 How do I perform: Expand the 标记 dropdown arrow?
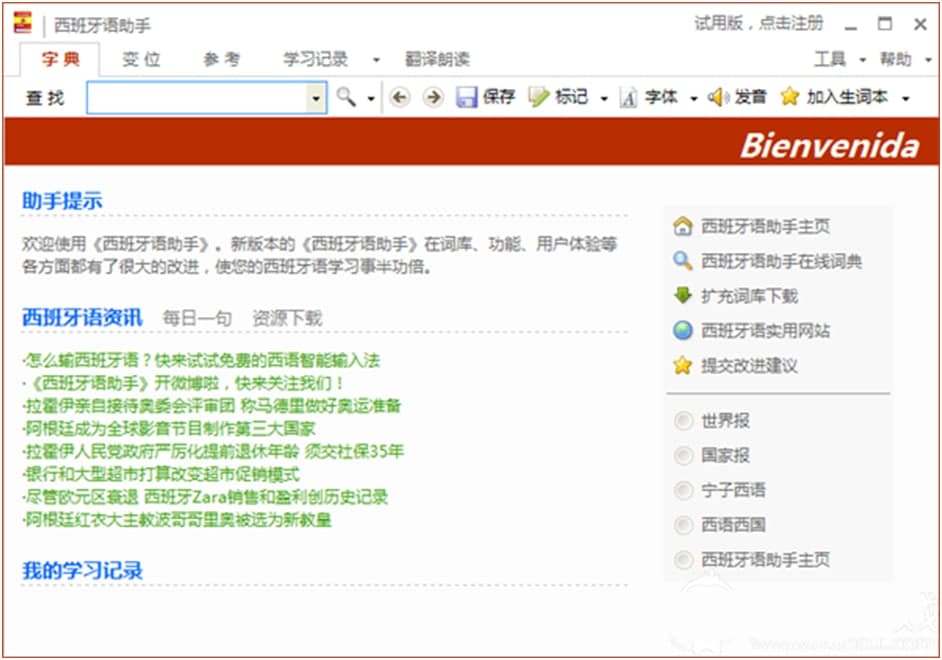point(604,98)
